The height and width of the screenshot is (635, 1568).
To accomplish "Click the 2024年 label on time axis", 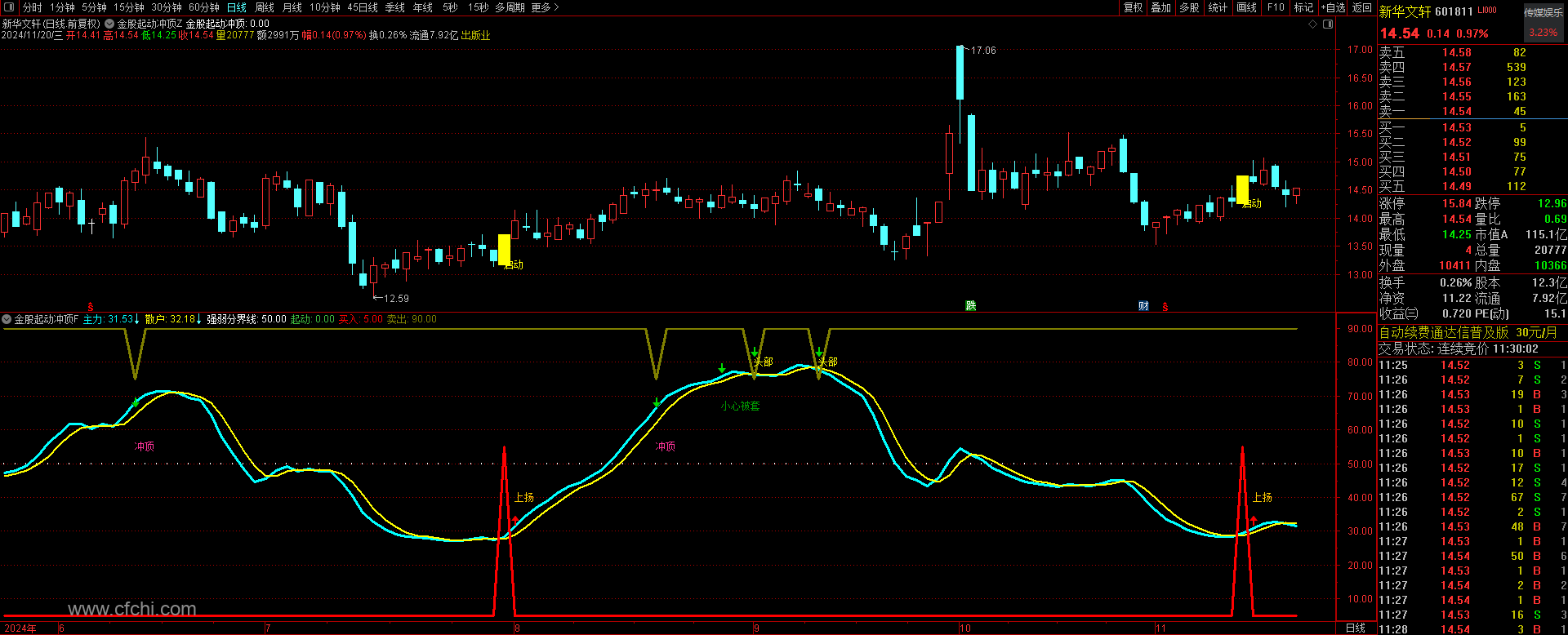I will pyautogui.click(x=20, y=628).
